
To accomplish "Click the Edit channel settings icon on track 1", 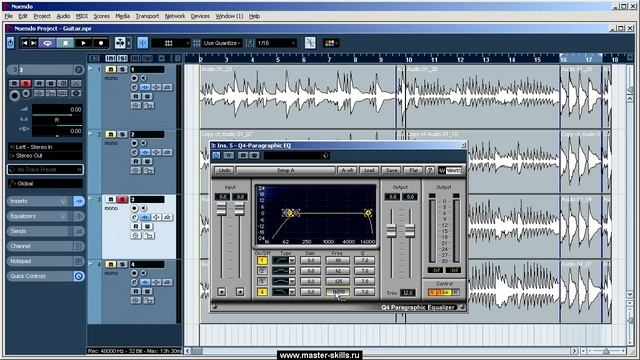I will click(134, 87).
